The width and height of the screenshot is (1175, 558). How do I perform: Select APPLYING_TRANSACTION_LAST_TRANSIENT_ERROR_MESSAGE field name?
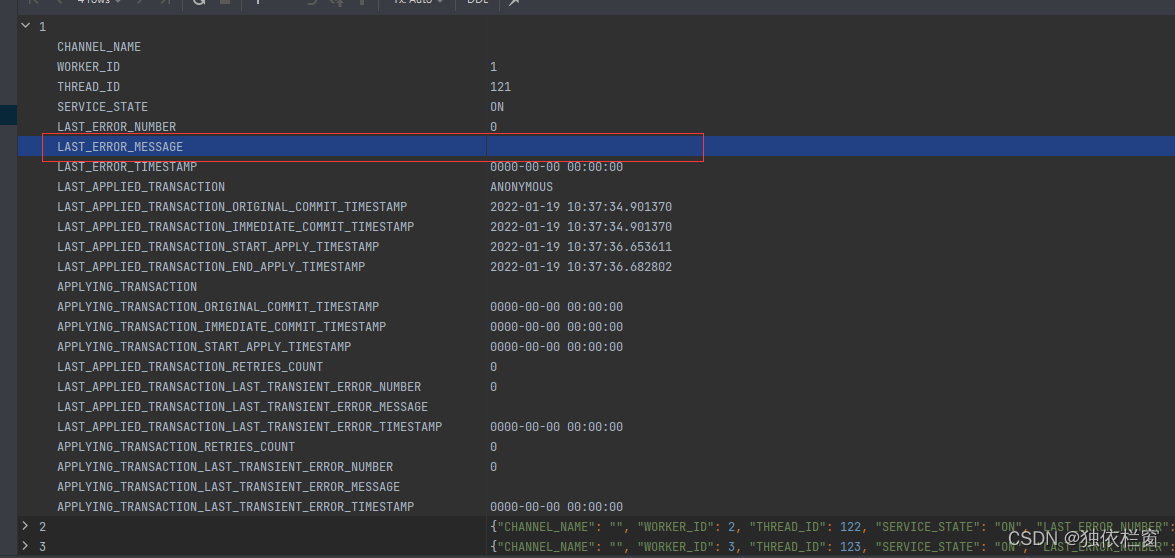click(x=229, y=487)
